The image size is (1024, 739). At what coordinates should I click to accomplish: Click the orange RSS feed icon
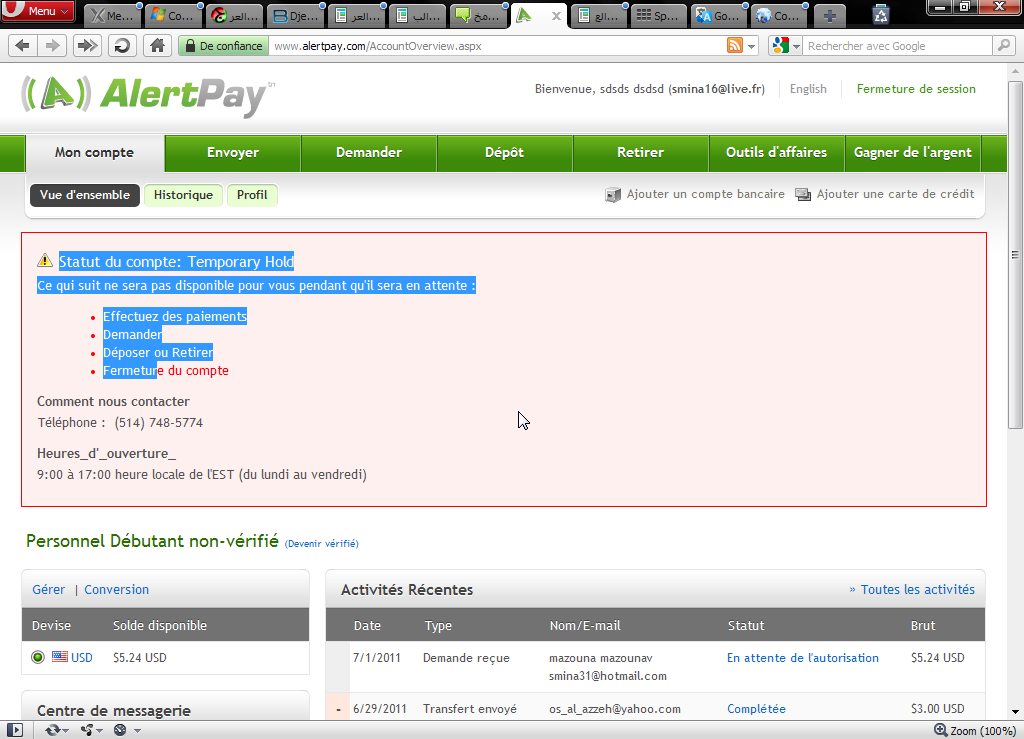[735, 46]
